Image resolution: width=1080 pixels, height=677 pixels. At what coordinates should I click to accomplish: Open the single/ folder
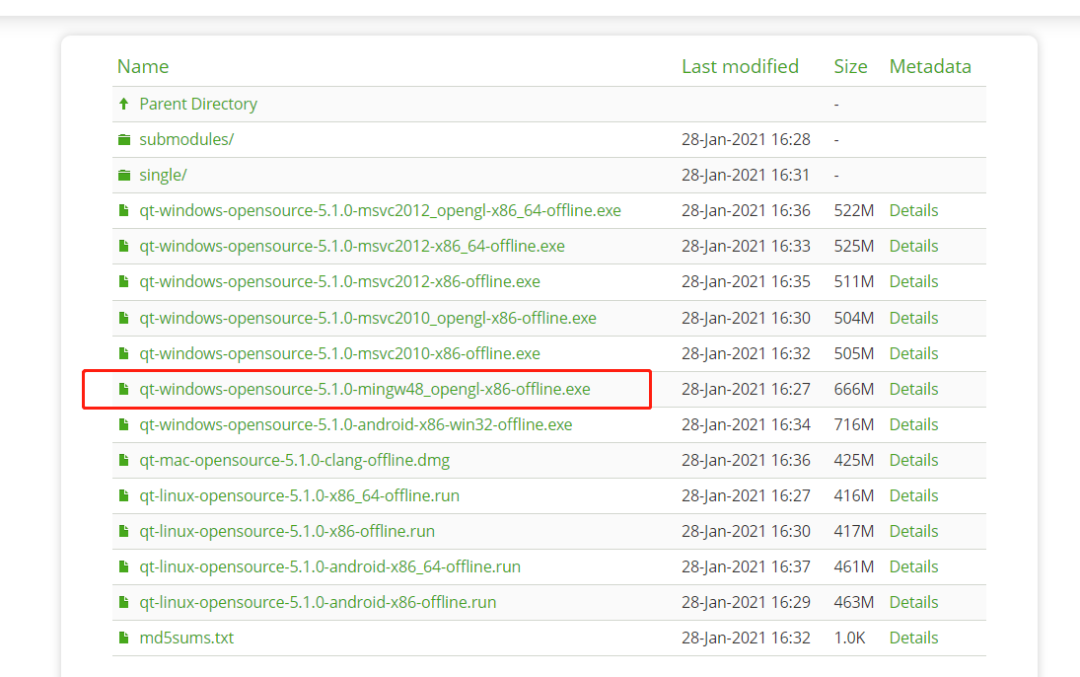point(163,175)
